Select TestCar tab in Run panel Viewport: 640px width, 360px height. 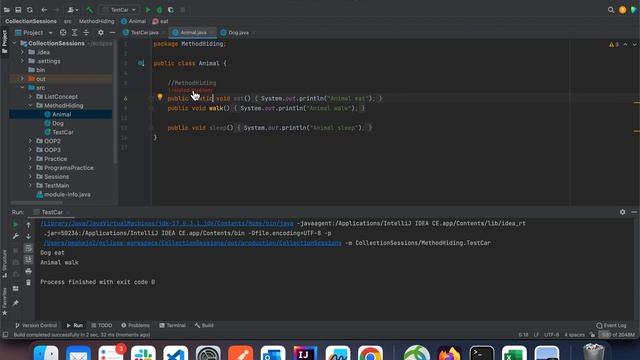52,212
